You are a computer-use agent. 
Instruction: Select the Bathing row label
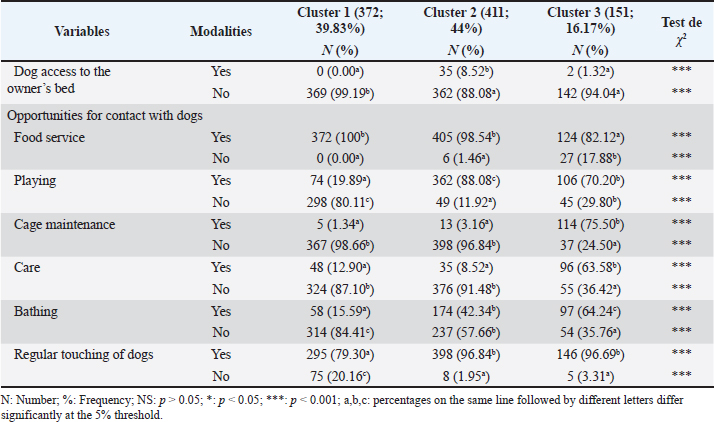tap(35, 310)
